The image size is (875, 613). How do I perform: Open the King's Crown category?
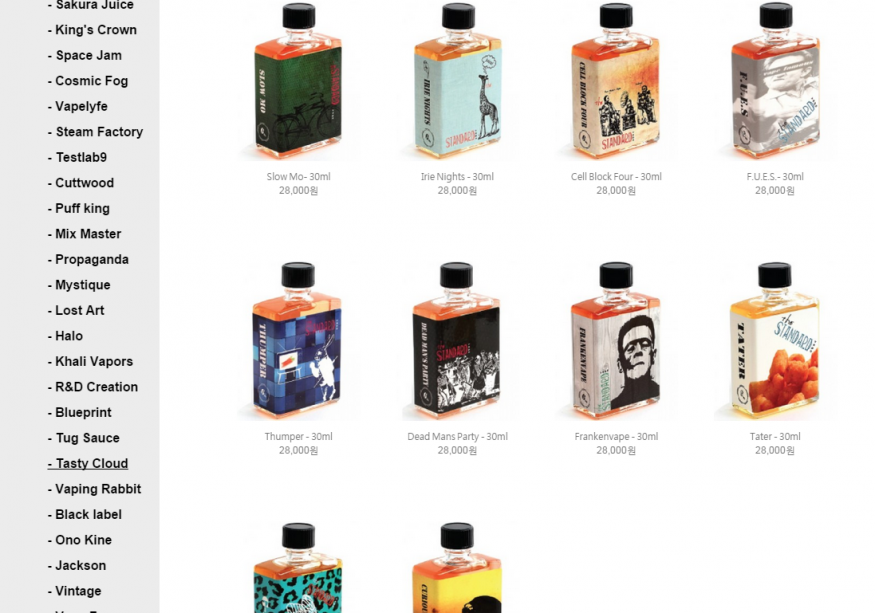pyautogui.click(x=93, y=30)
